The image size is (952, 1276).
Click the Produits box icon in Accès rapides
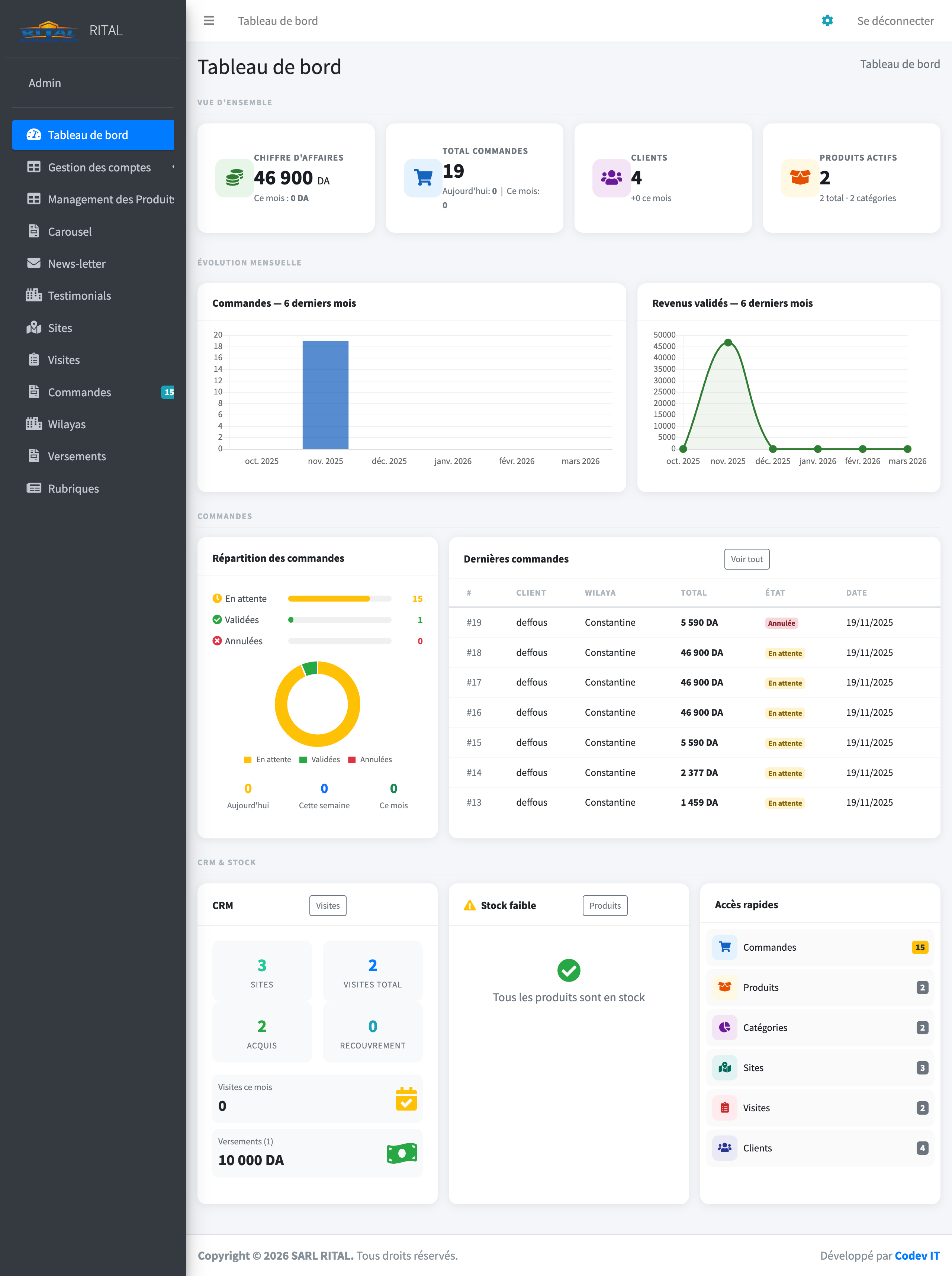[724, 987]
